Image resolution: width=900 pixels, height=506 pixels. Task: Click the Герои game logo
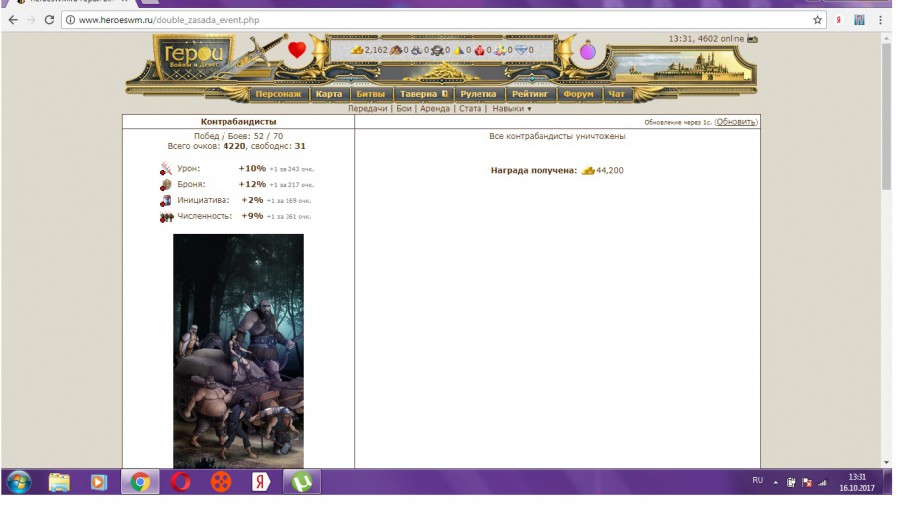pos(193,56)
